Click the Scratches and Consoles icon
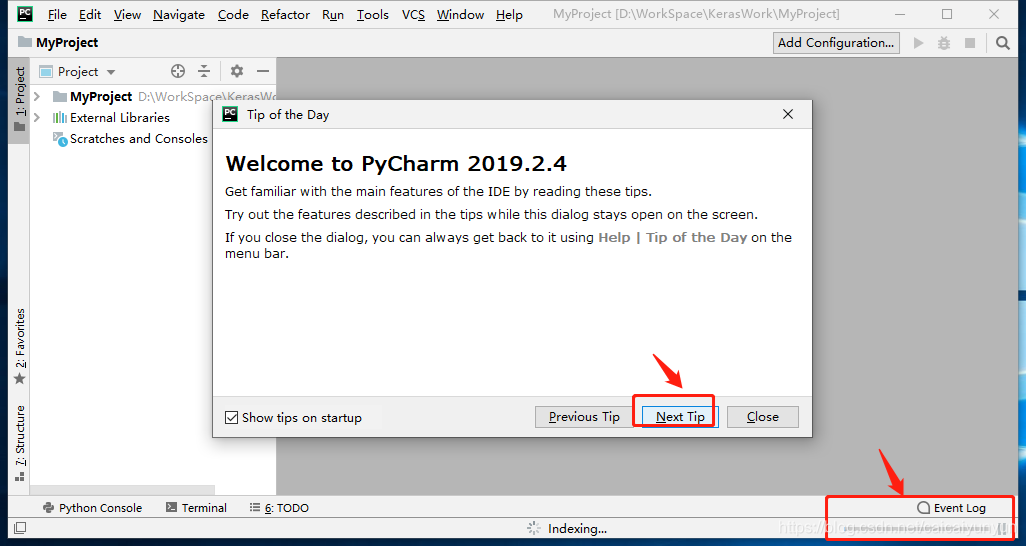The width and height of the screenshot is (1026, 546). (60, 139)
